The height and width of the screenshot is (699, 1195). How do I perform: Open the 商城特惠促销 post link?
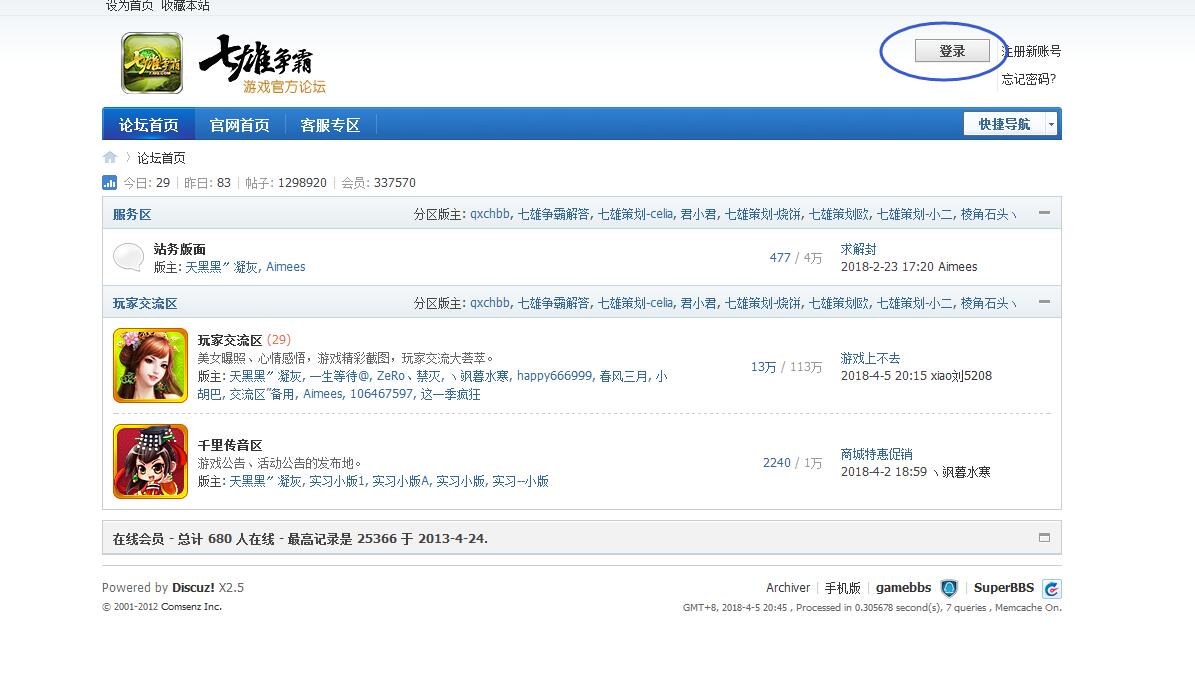click(876, 454)
